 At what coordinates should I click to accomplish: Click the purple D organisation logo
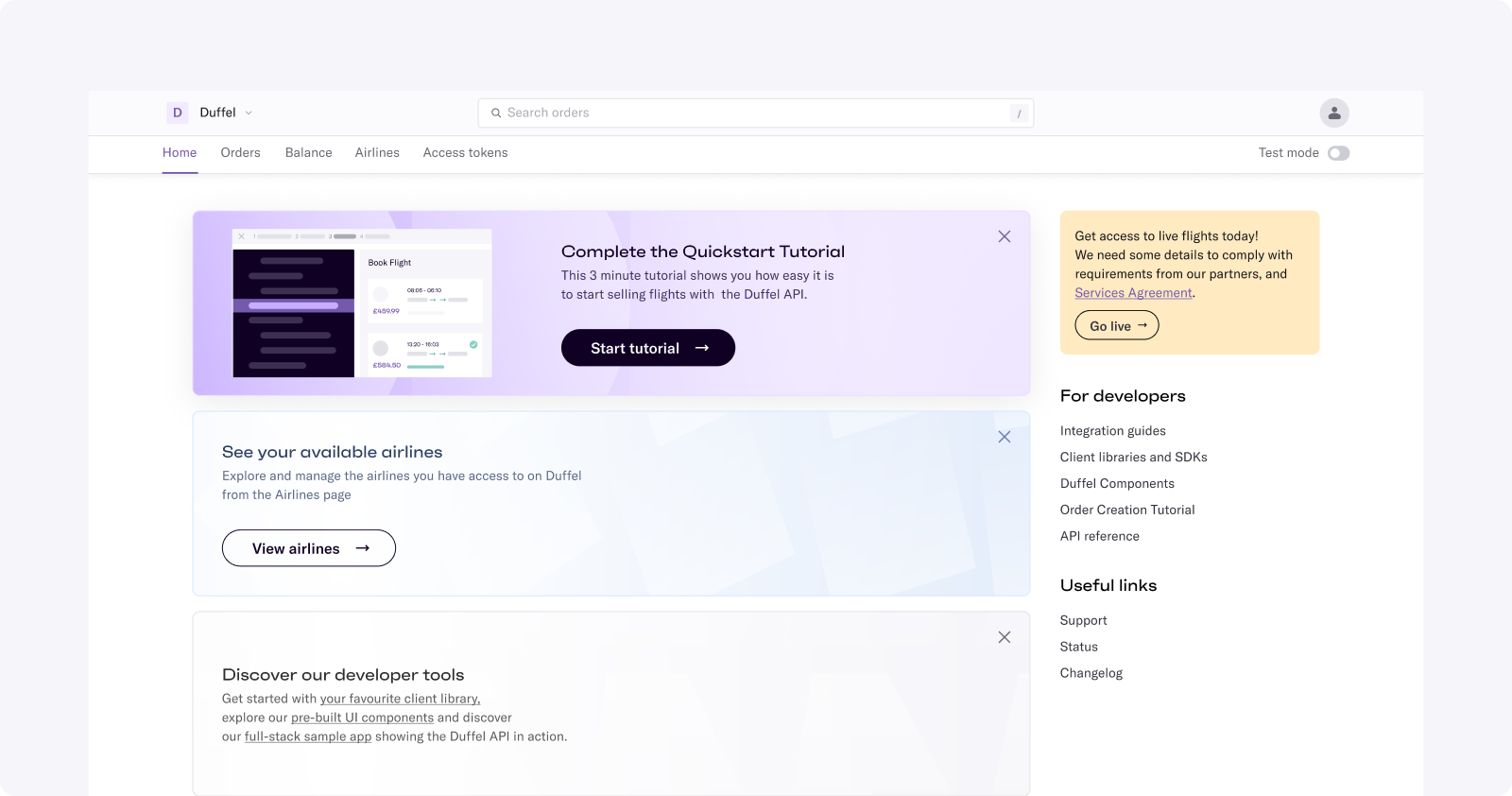[177, 112]
